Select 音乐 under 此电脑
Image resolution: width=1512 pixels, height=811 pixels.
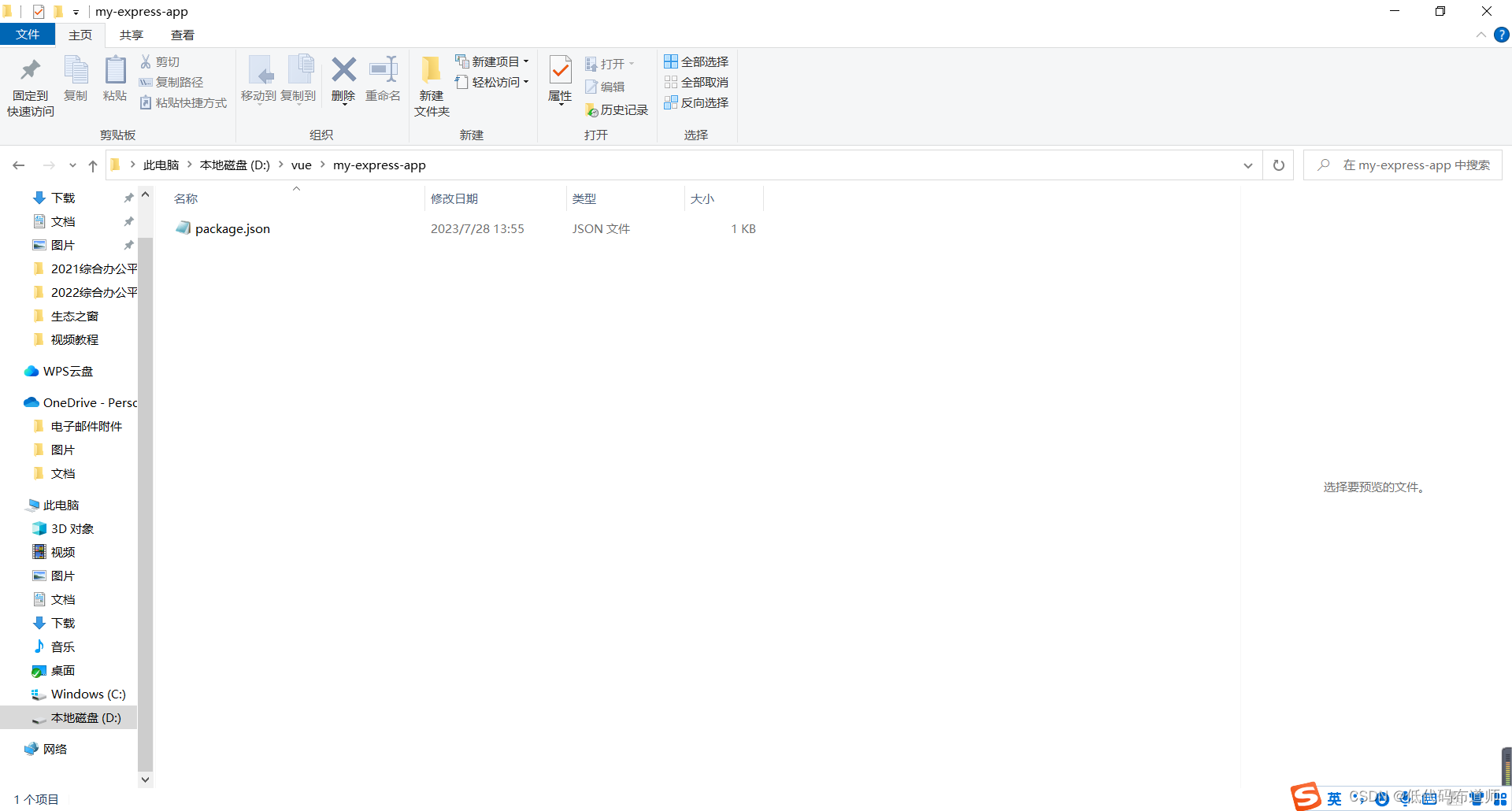63,646
